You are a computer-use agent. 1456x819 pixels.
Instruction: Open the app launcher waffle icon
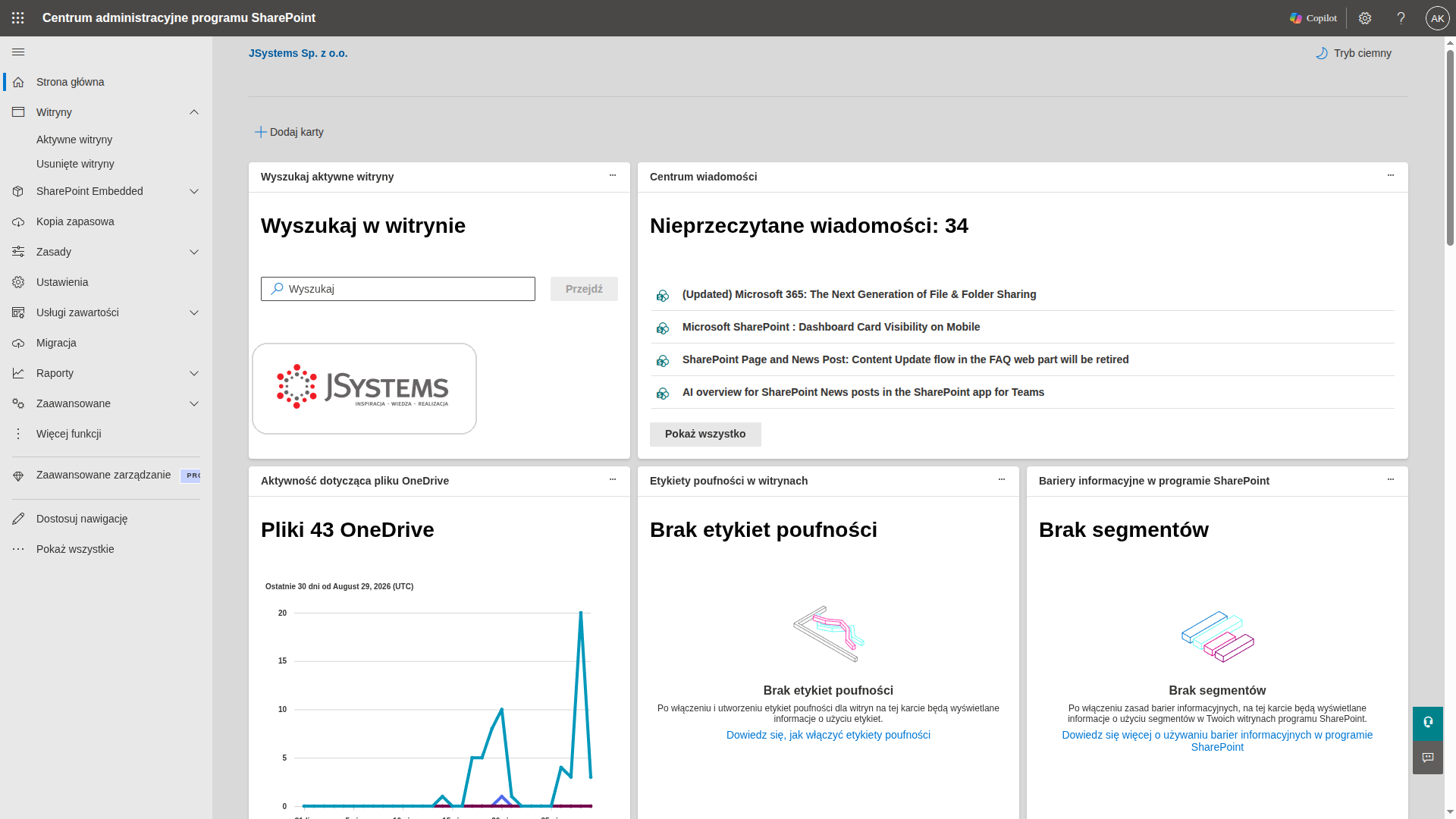click(18, 18)
